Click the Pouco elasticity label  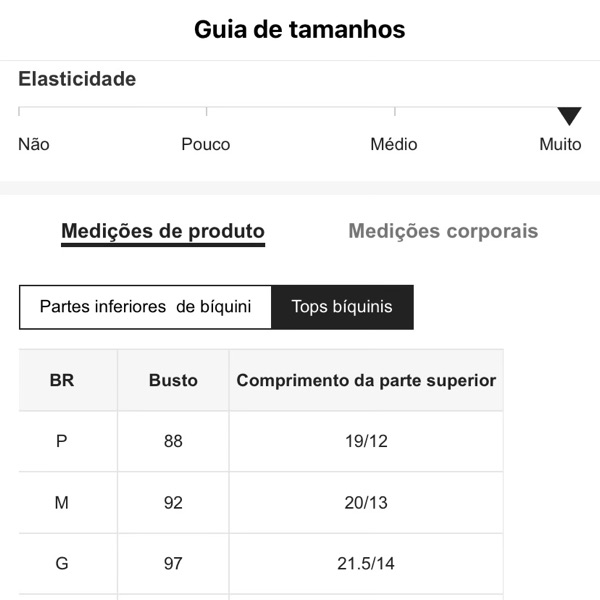[205, 144]
